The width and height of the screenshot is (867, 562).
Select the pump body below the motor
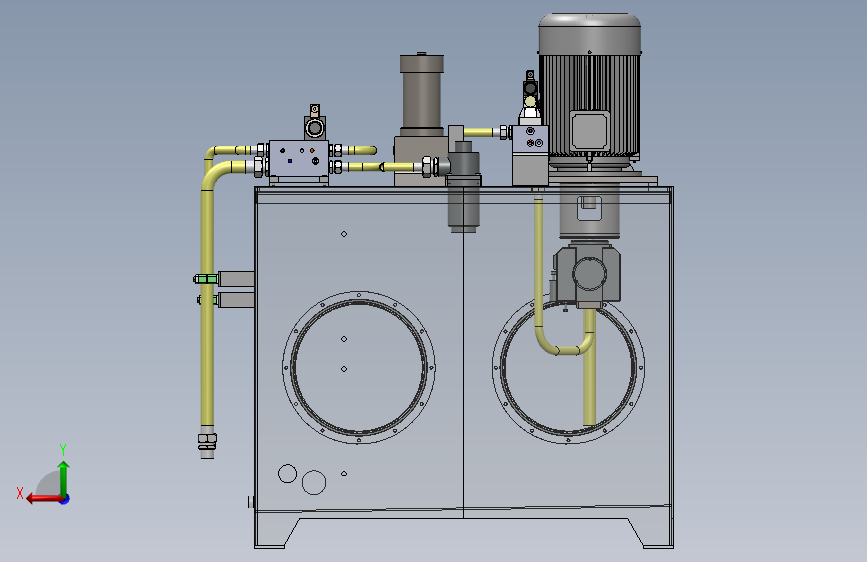[587, 274]
